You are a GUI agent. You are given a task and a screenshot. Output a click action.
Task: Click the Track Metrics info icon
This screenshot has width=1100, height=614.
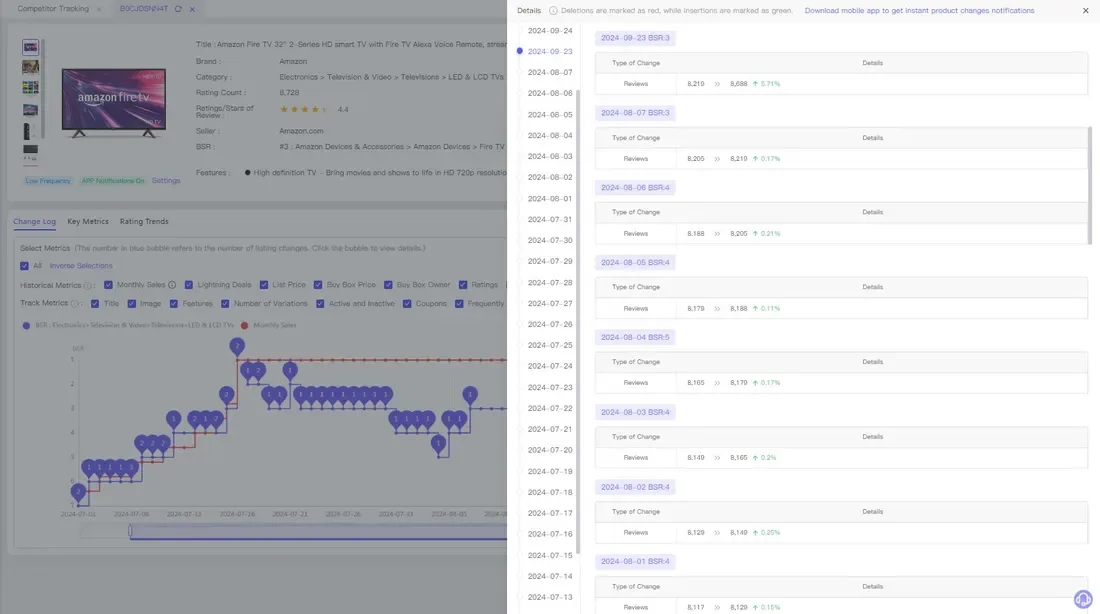click(x=74, y=303)
